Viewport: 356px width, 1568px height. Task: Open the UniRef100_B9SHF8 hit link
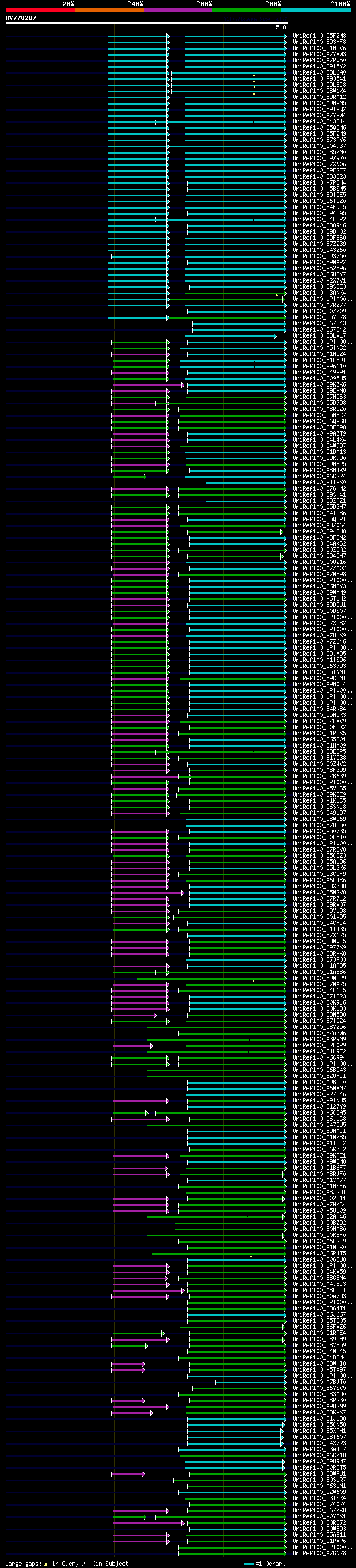coord(319,42)
